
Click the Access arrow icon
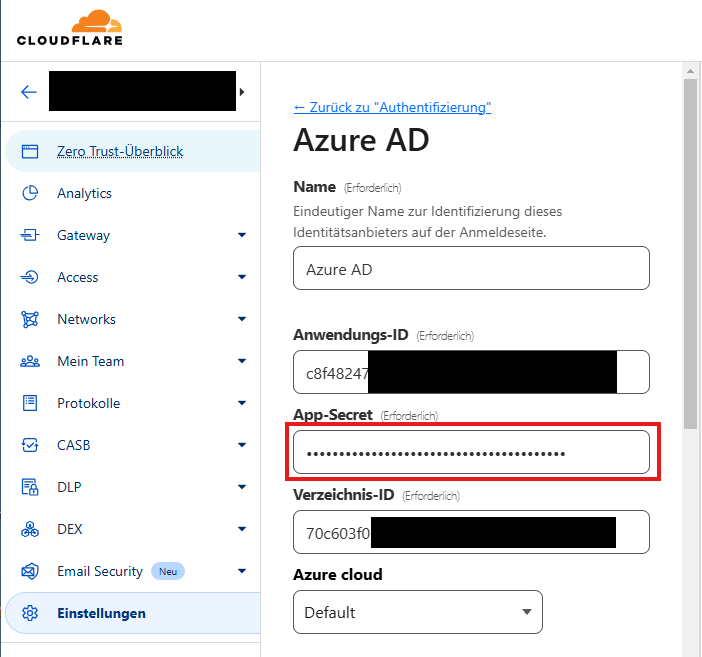(x=30, y=277)
